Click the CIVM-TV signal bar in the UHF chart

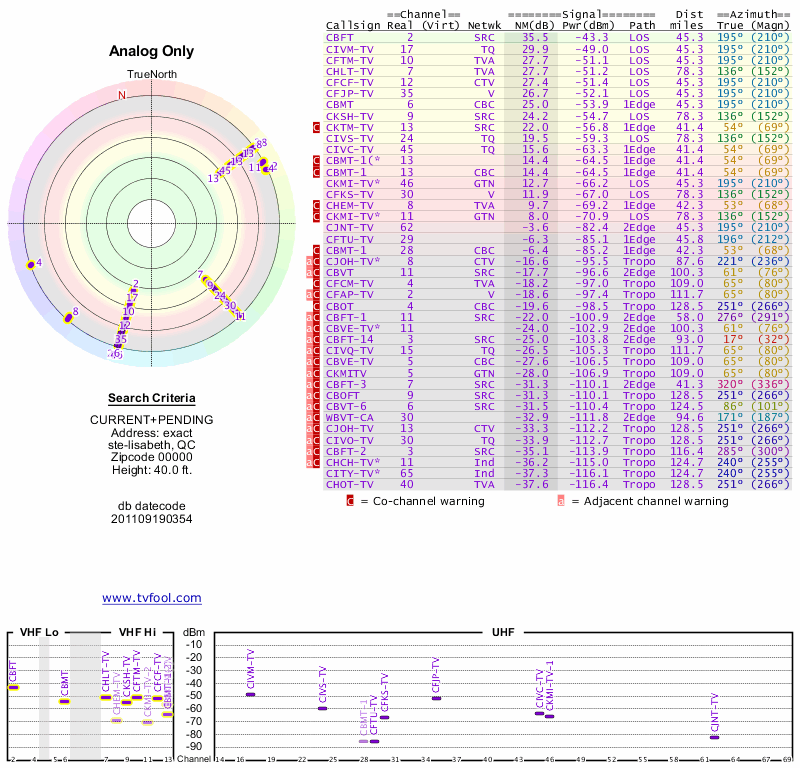coord(250,694)
